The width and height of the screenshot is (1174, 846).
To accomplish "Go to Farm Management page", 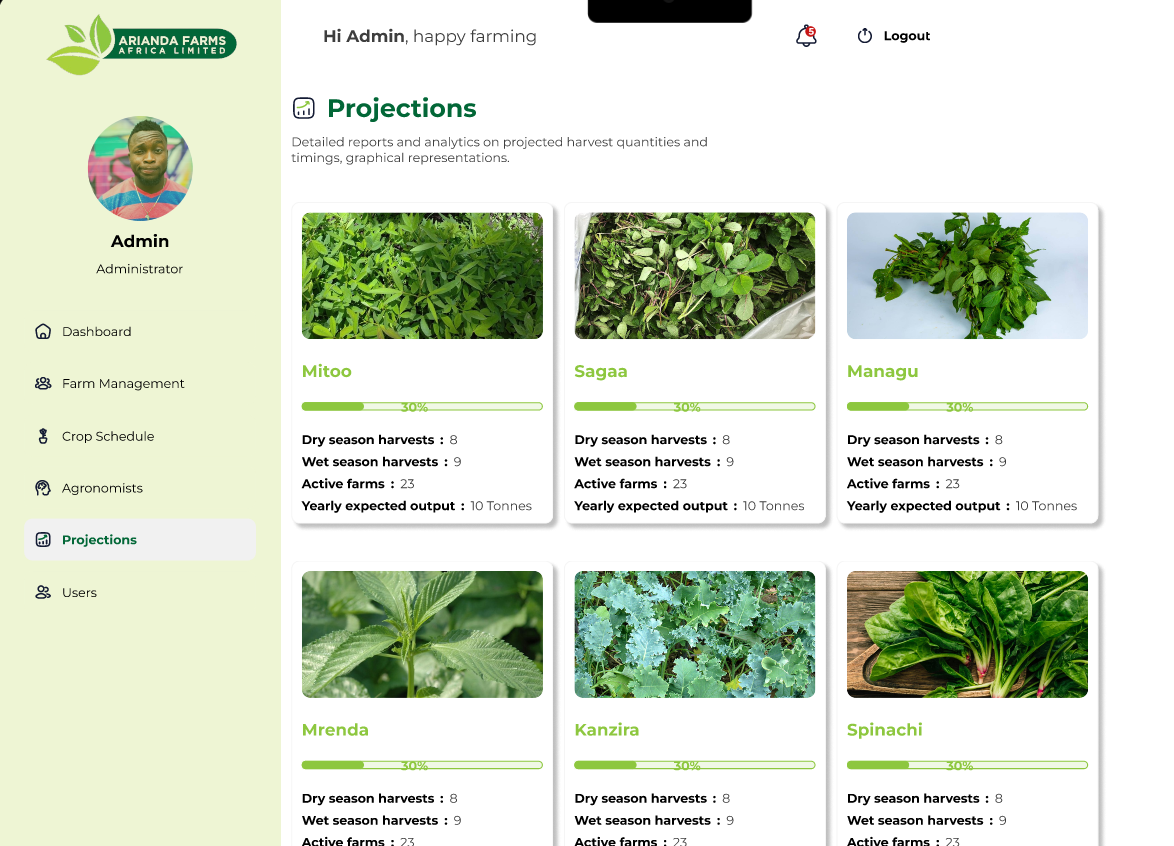I will tap(123, 384).
